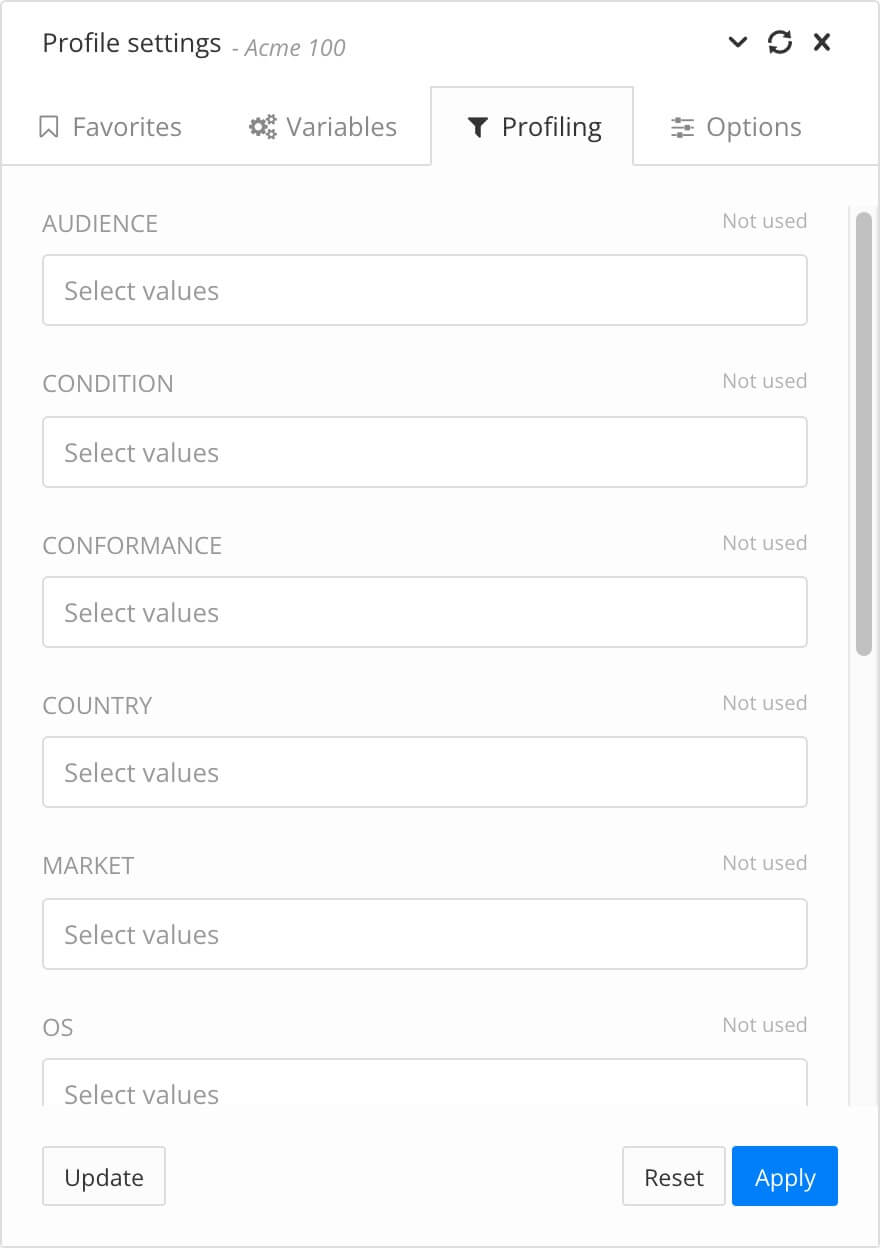Click the funnel icon on the Profiling tab
The image size is (880, 1248).
click(x=478, y=126)
